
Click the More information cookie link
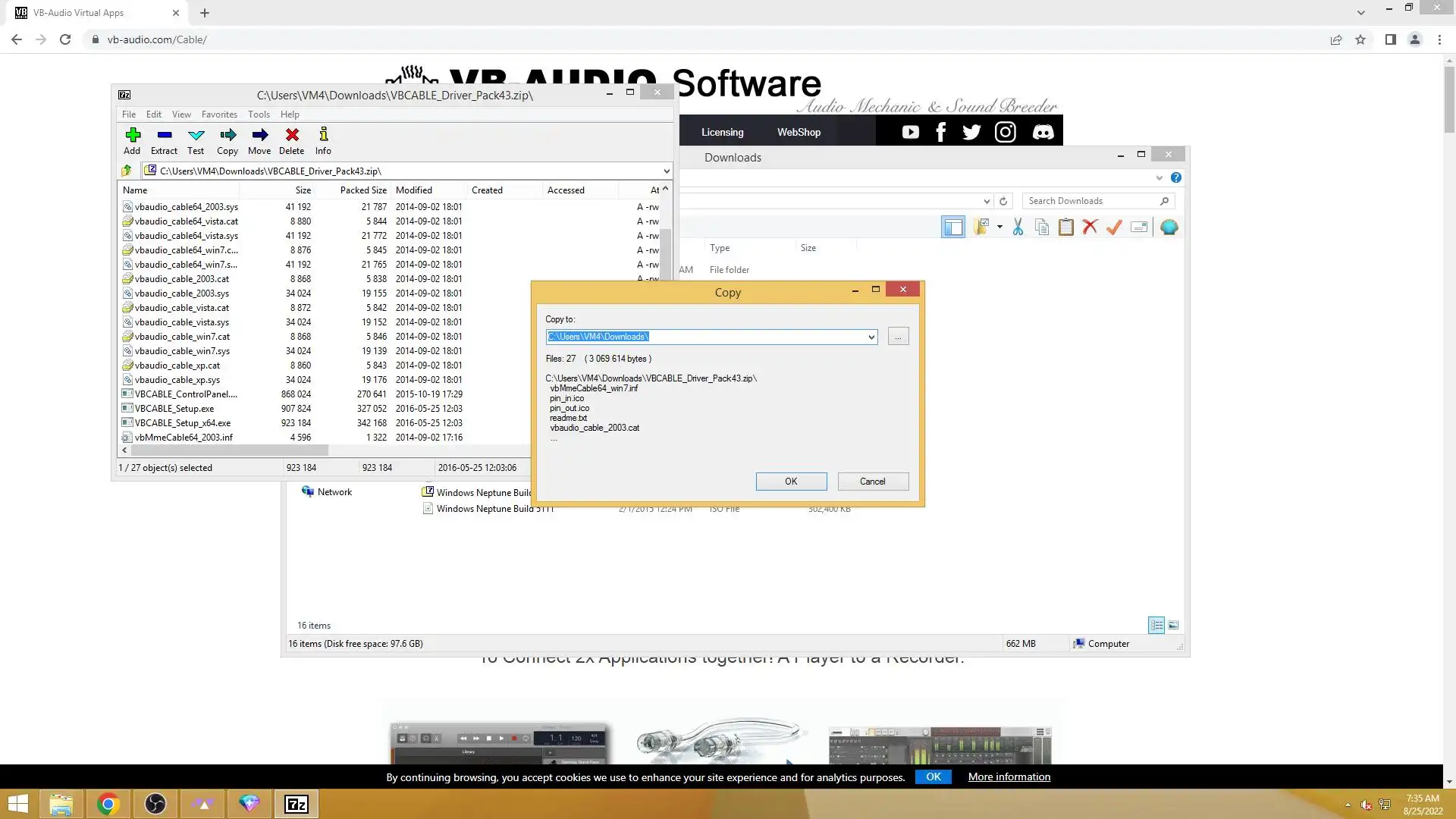1009,777
